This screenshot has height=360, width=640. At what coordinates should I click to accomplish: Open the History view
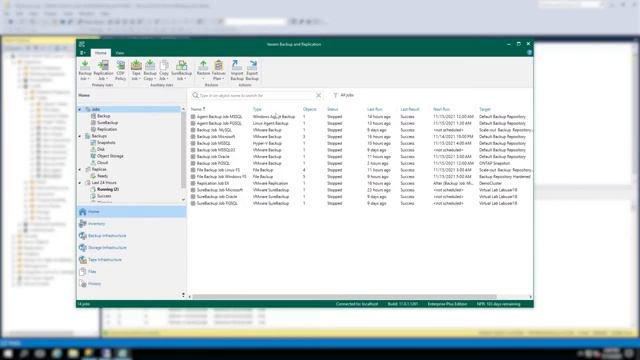[131, 284]
